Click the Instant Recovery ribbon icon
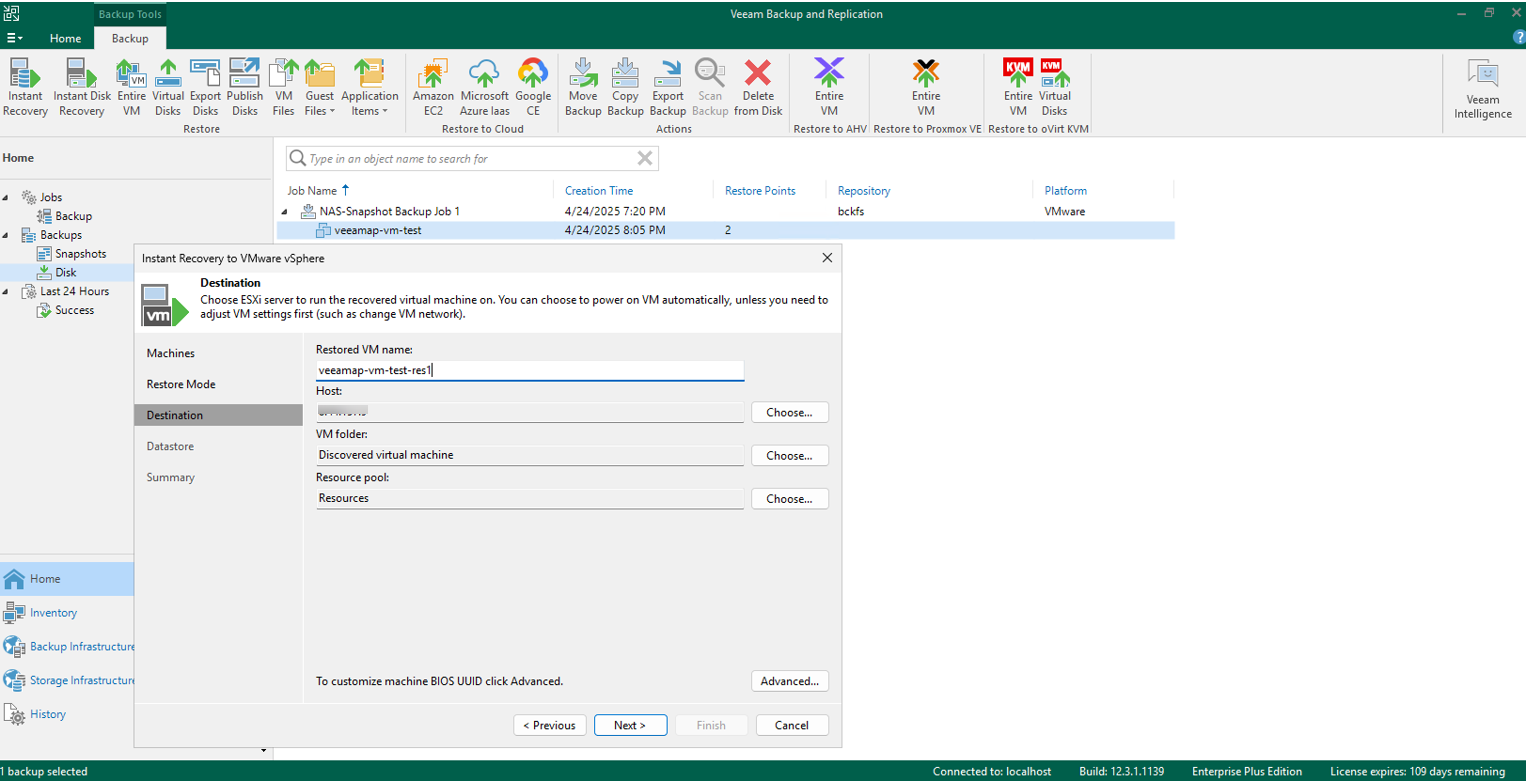Viewport: 1529px width, 782px height. click(25, 88)
